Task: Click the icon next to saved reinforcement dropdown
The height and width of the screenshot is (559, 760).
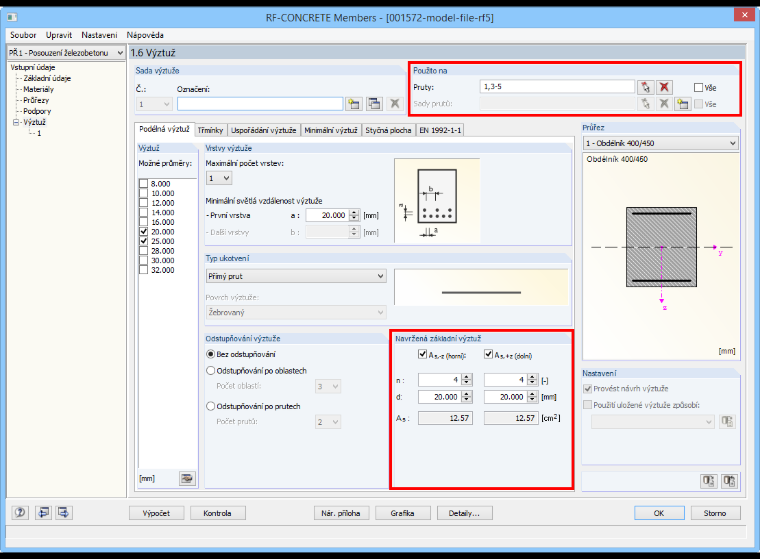Action: click(728, 421)
